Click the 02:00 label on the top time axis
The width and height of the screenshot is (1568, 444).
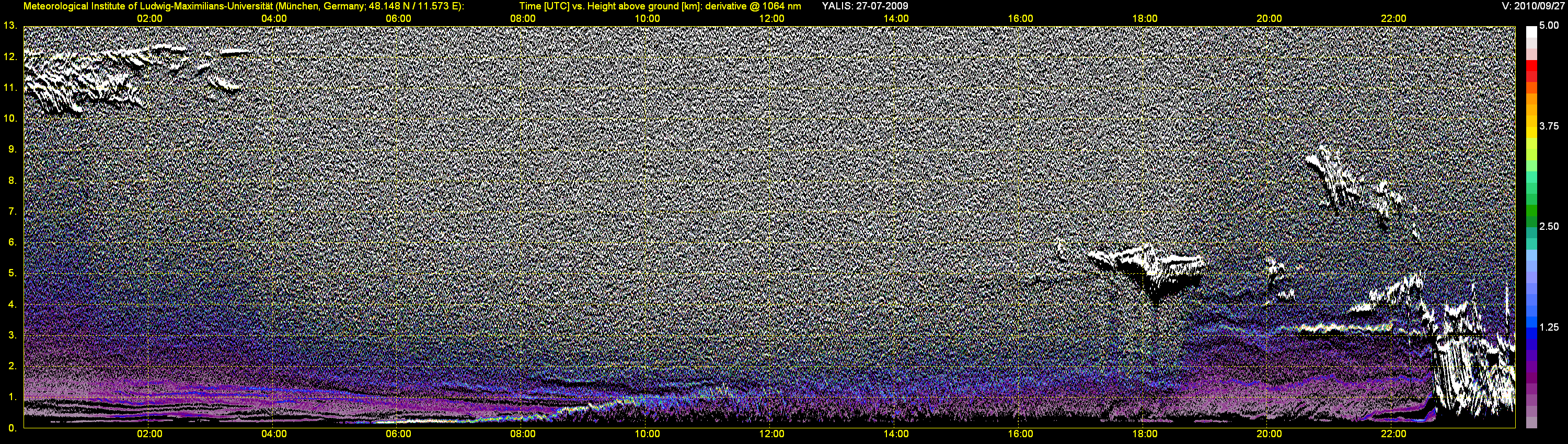tap(149, 19)
